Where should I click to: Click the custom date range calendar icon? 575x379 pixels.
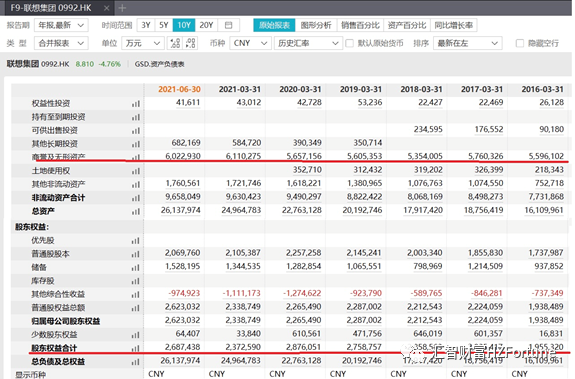(228, 25)
